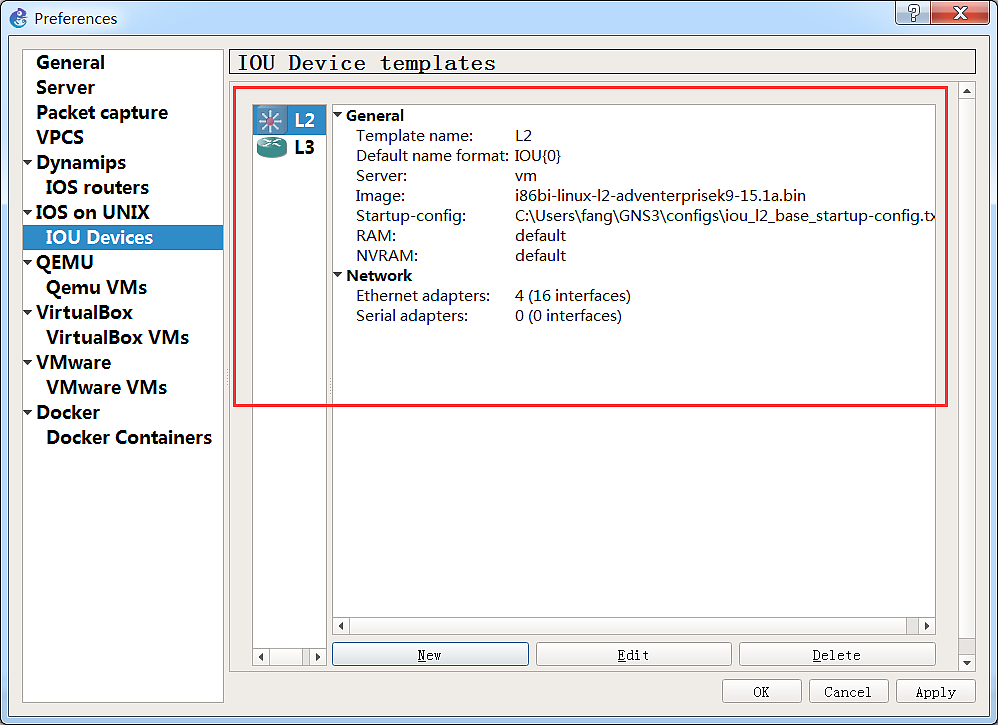Collapse the QEMU tree category

click(x=28, y=263)
